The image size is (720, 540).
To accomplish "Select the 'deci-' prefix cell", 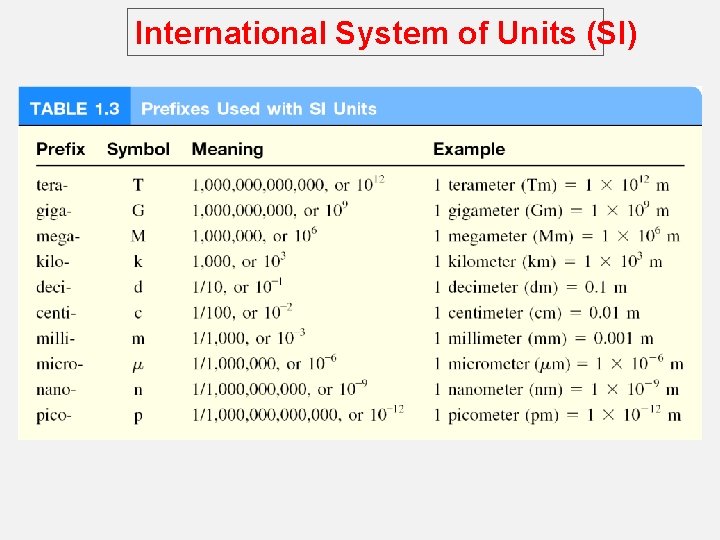I will (54, 287).
